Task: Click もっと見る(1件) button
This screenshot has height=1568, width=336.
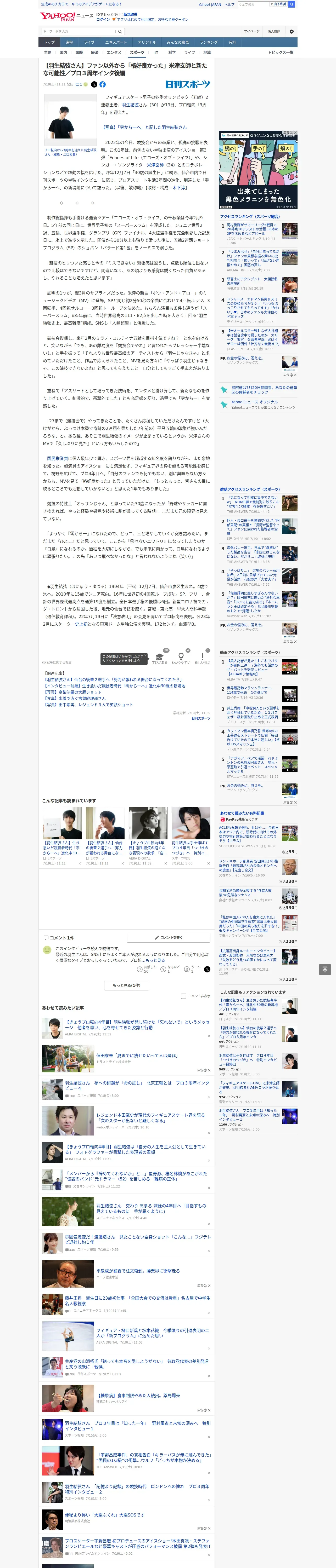Action: 127,985
